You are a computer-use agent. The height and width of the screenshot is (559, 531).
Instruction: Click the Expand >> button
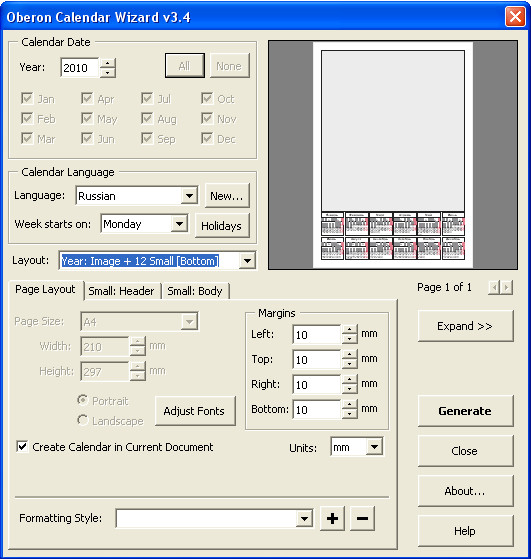point(465,326)
